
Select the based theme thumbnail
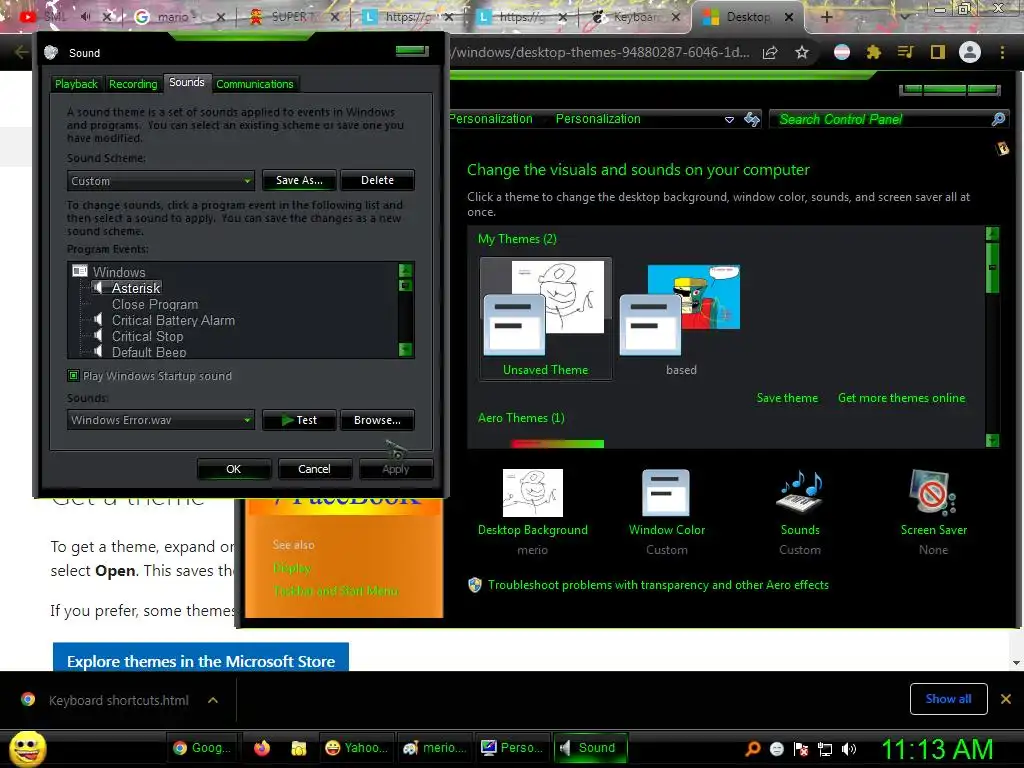click(680, 318)
